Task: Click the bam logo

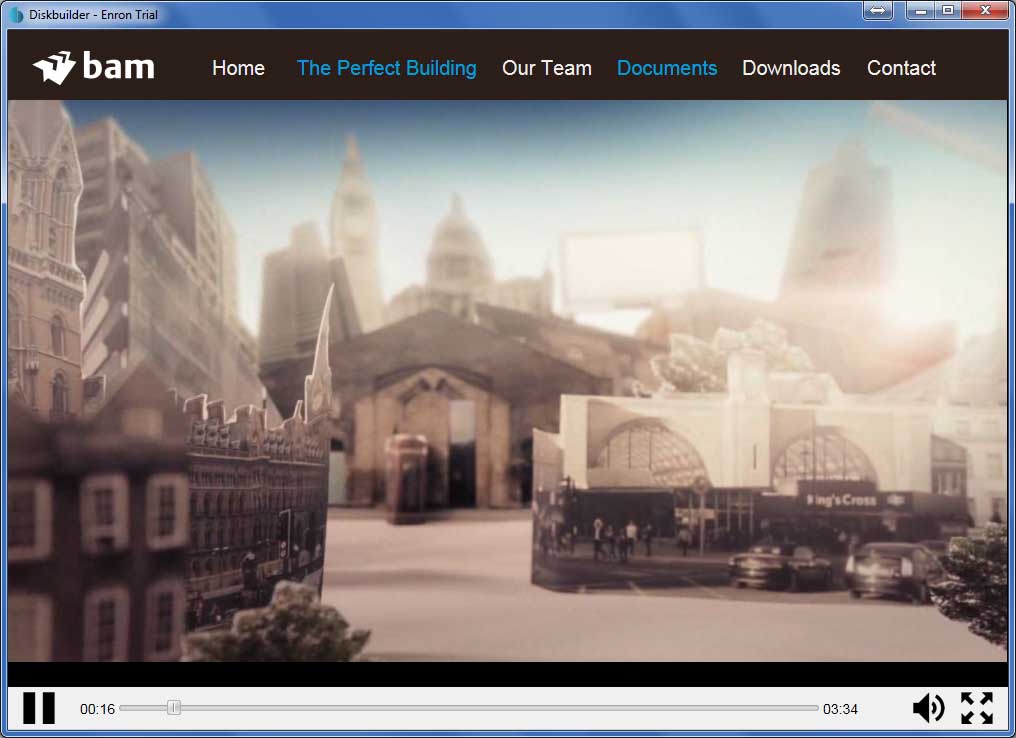Action: tap(94, 67)
